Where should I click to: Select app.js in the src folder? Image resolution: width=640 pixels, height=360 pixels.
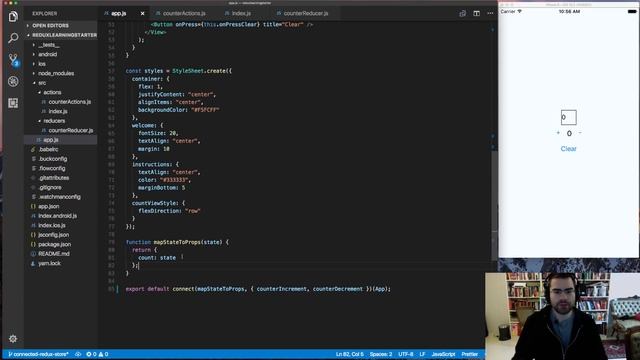pos(51,140)
